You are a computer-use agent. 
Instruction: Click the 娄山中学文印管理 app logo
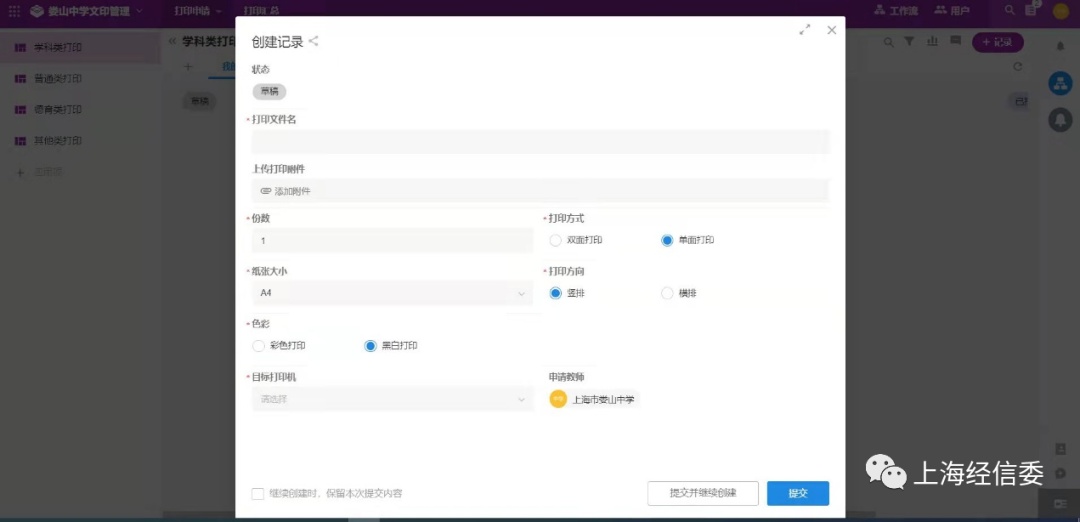[x=37, y=11]
